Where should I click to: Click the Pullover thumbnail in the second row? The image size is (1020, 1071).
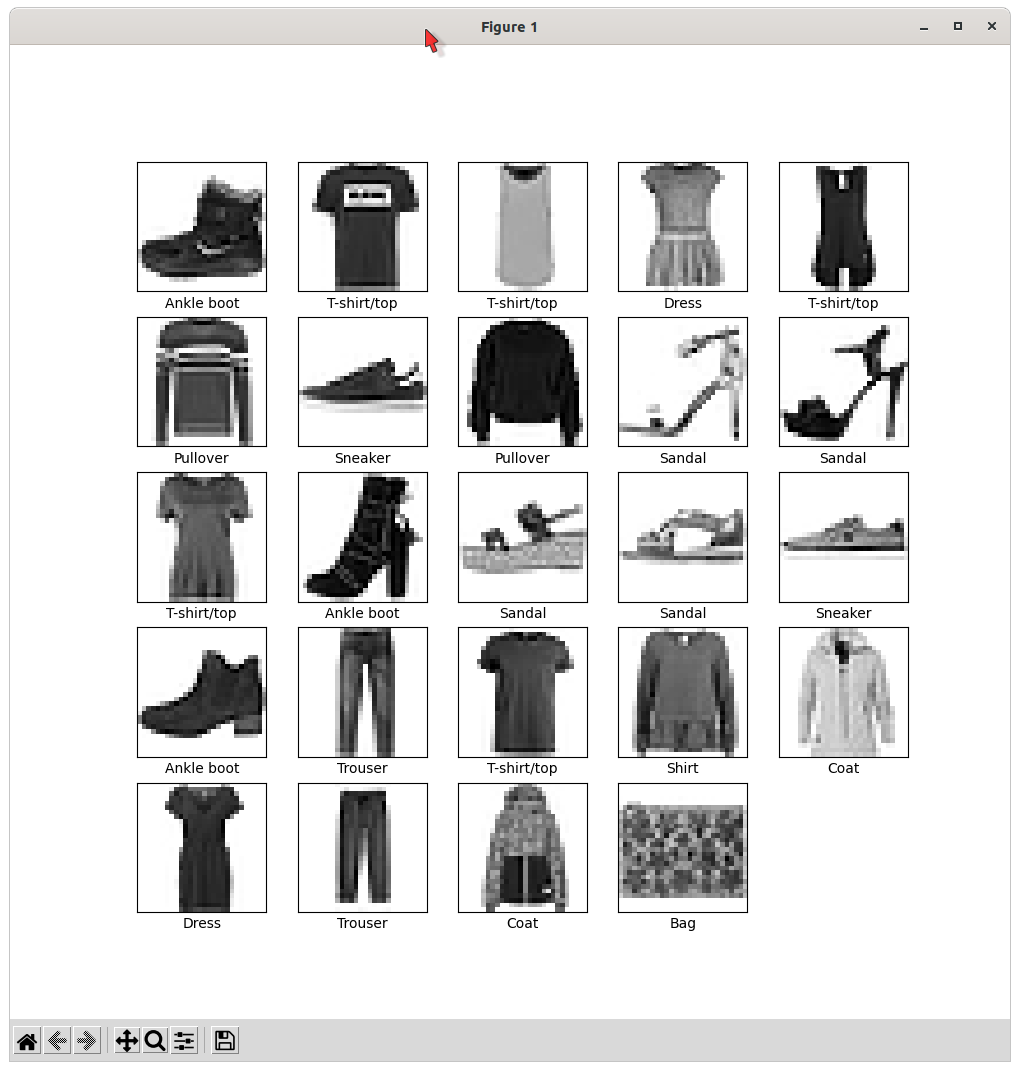pyautogui.click(x=201, y=381)
